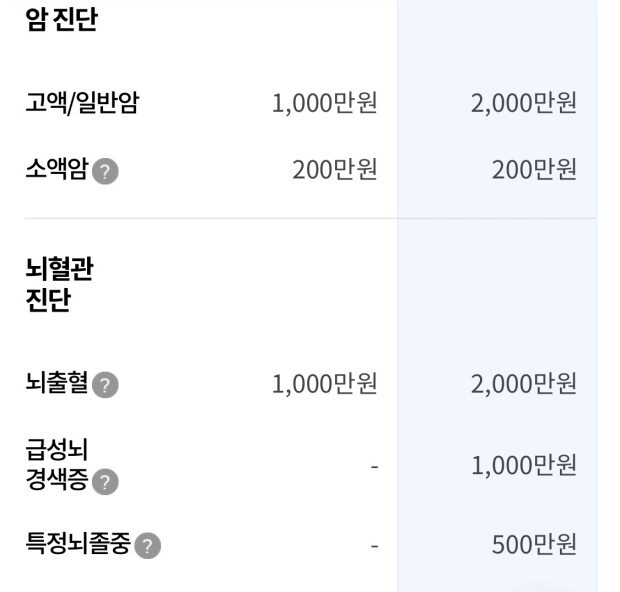The height and width of the screenshot is (592, 620).
Task: Select the 암 진단 section heading
Action: coord(62,20)
